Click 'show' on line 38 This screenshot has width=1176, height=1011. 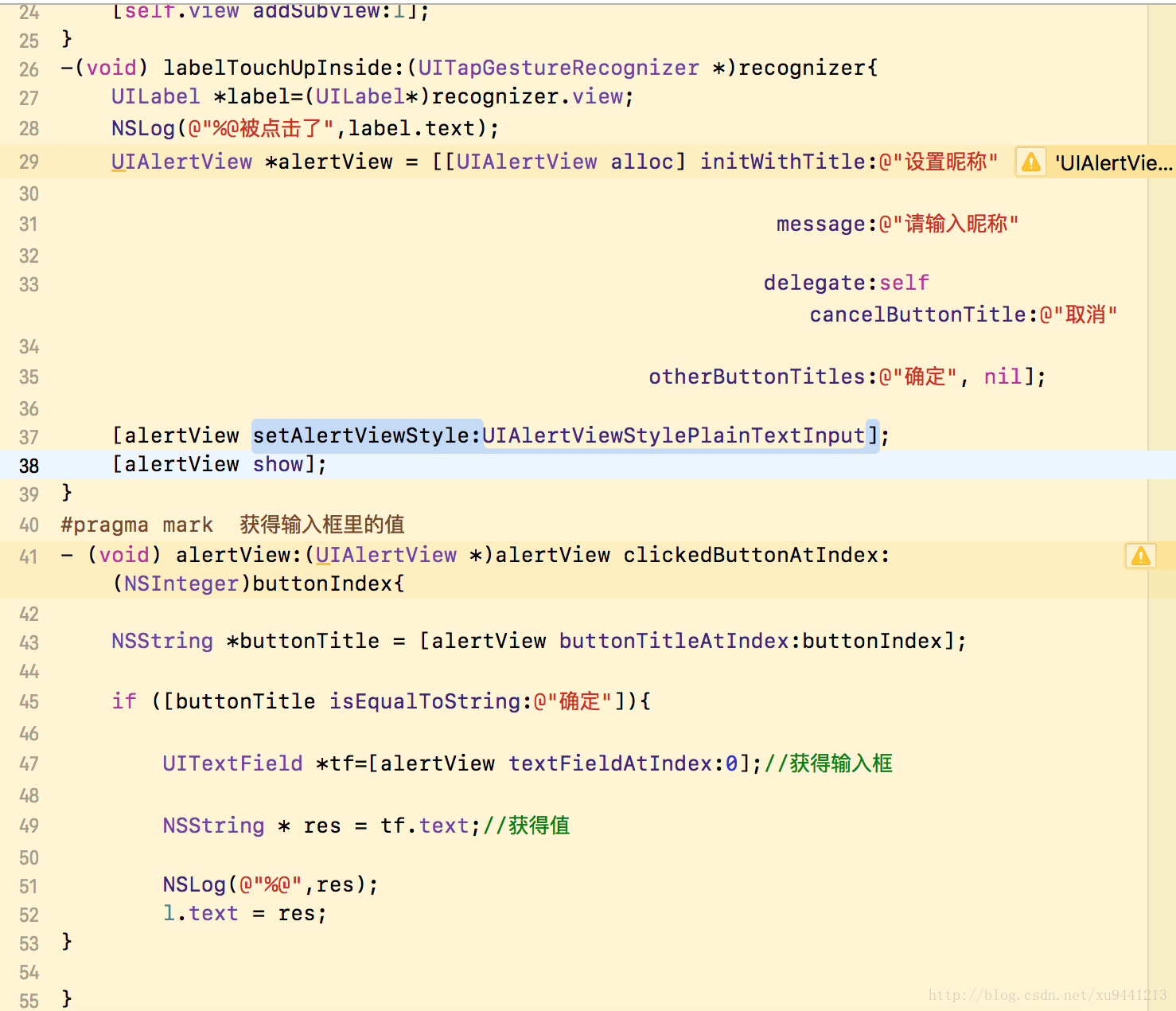click(278, 464)
